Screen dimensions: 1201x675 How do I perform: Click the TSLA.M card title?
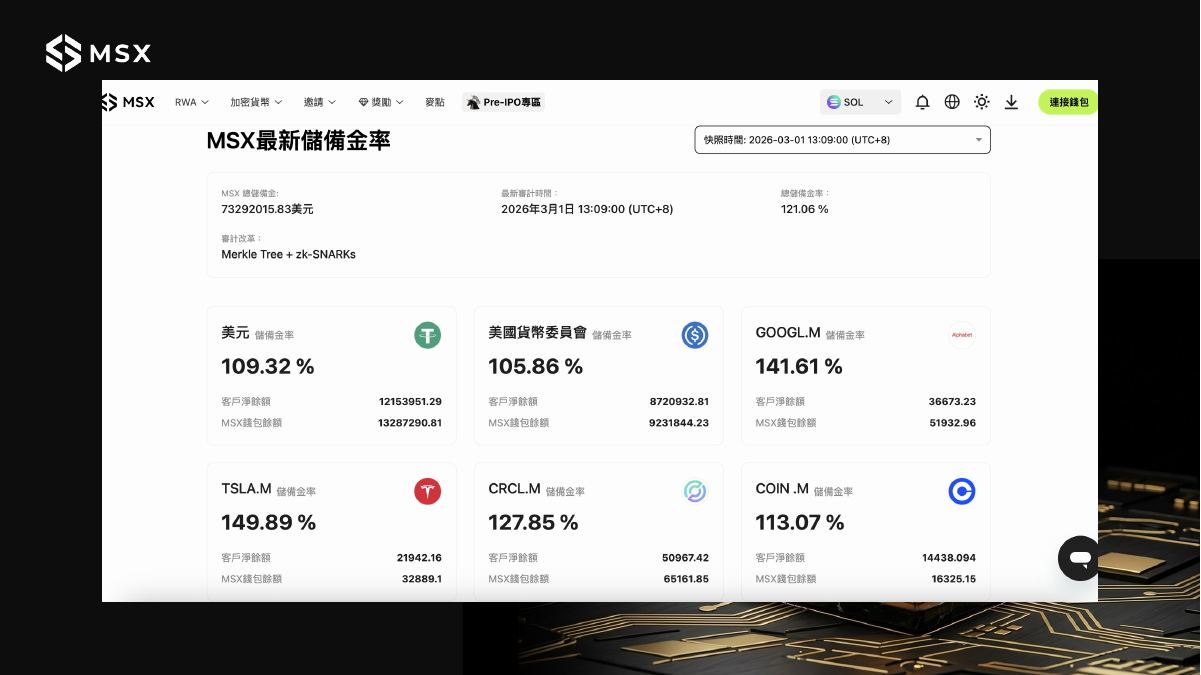pos(246,489)
